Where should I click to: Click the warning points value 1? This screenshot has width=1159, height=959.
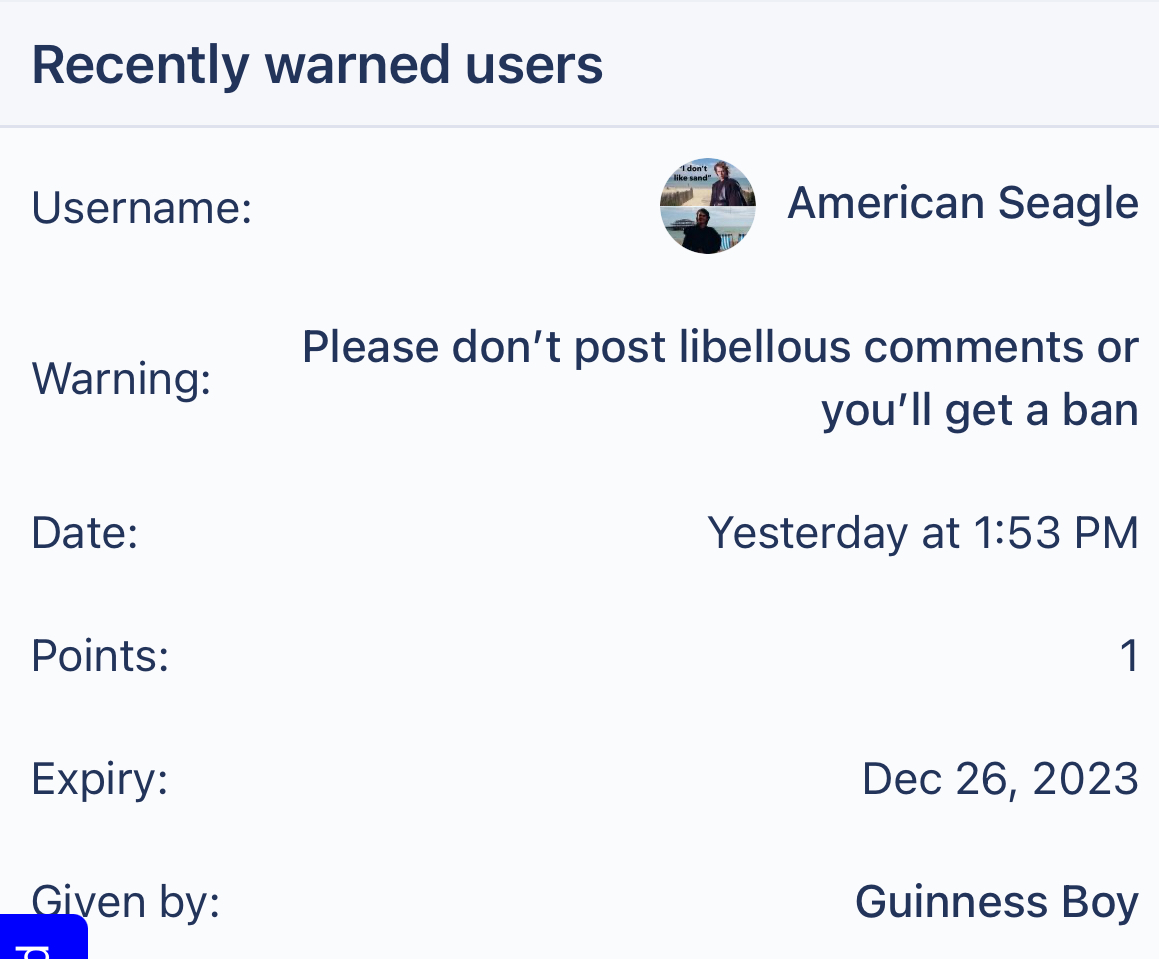pyautogui.click(x=1129, y=656)
